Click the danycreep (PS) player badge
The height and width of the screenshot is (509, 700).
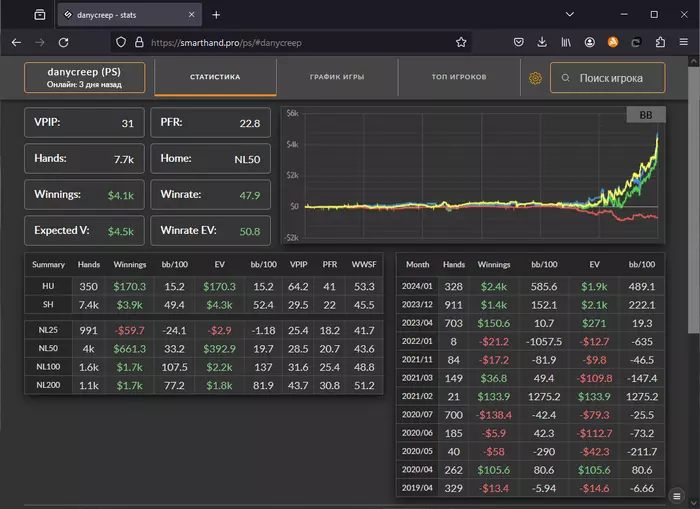pos(84,78)
